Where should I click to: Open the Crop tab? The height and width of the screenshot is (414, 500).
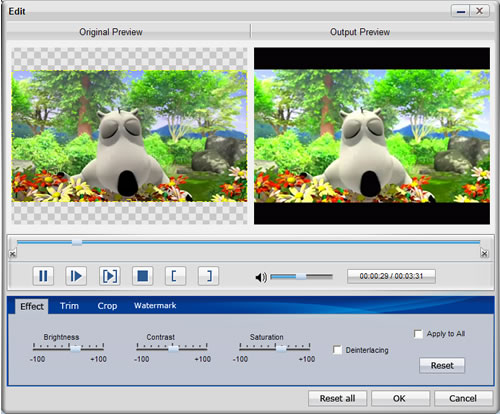107,306
